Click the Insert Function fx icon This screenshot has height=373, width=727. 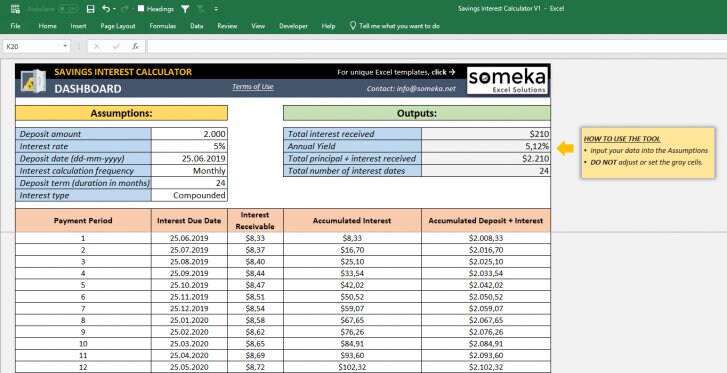(x=135, y=46)
